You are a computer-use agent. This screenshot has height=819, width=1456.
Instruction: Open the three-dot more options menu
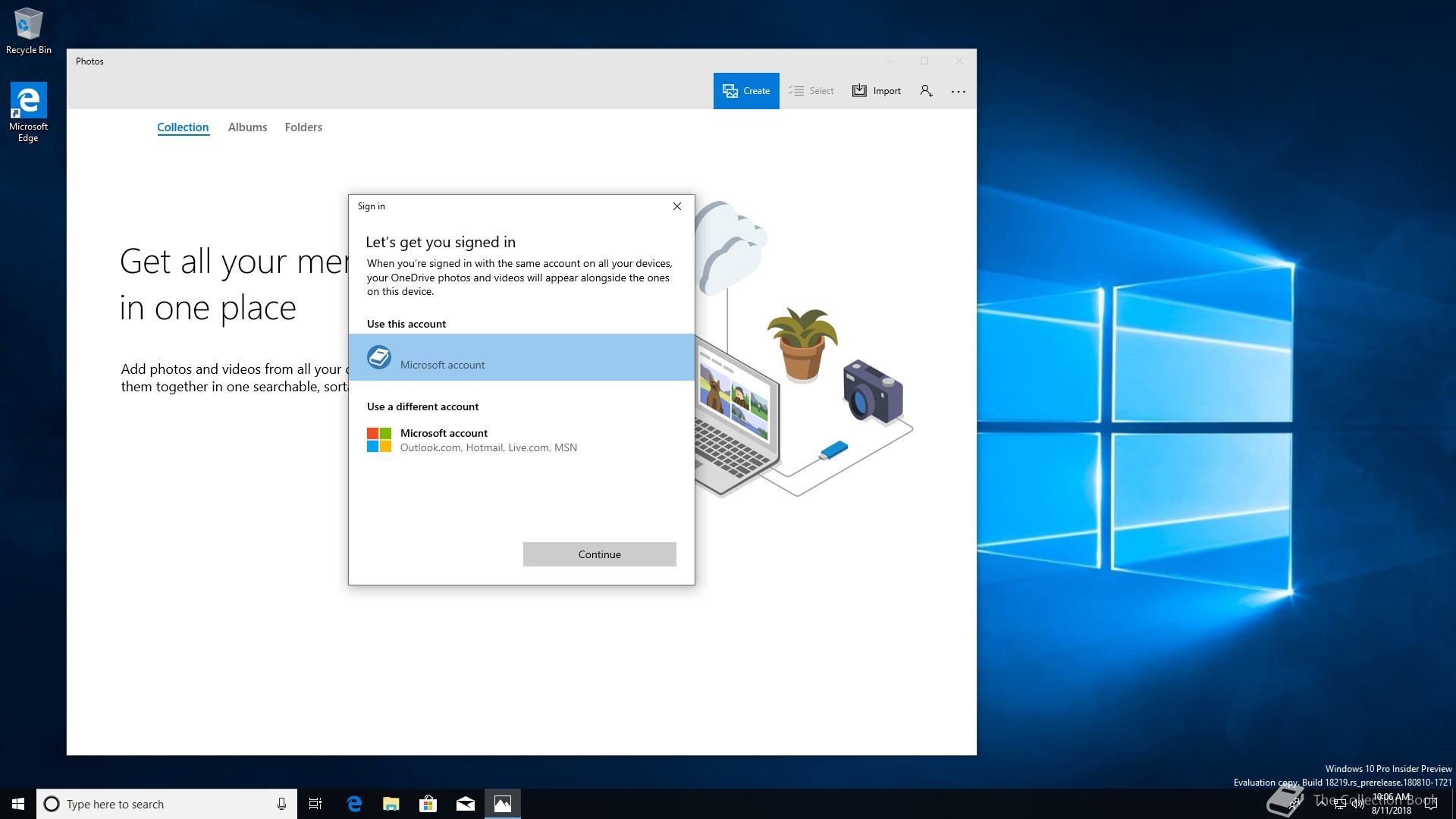coord(959,91)
